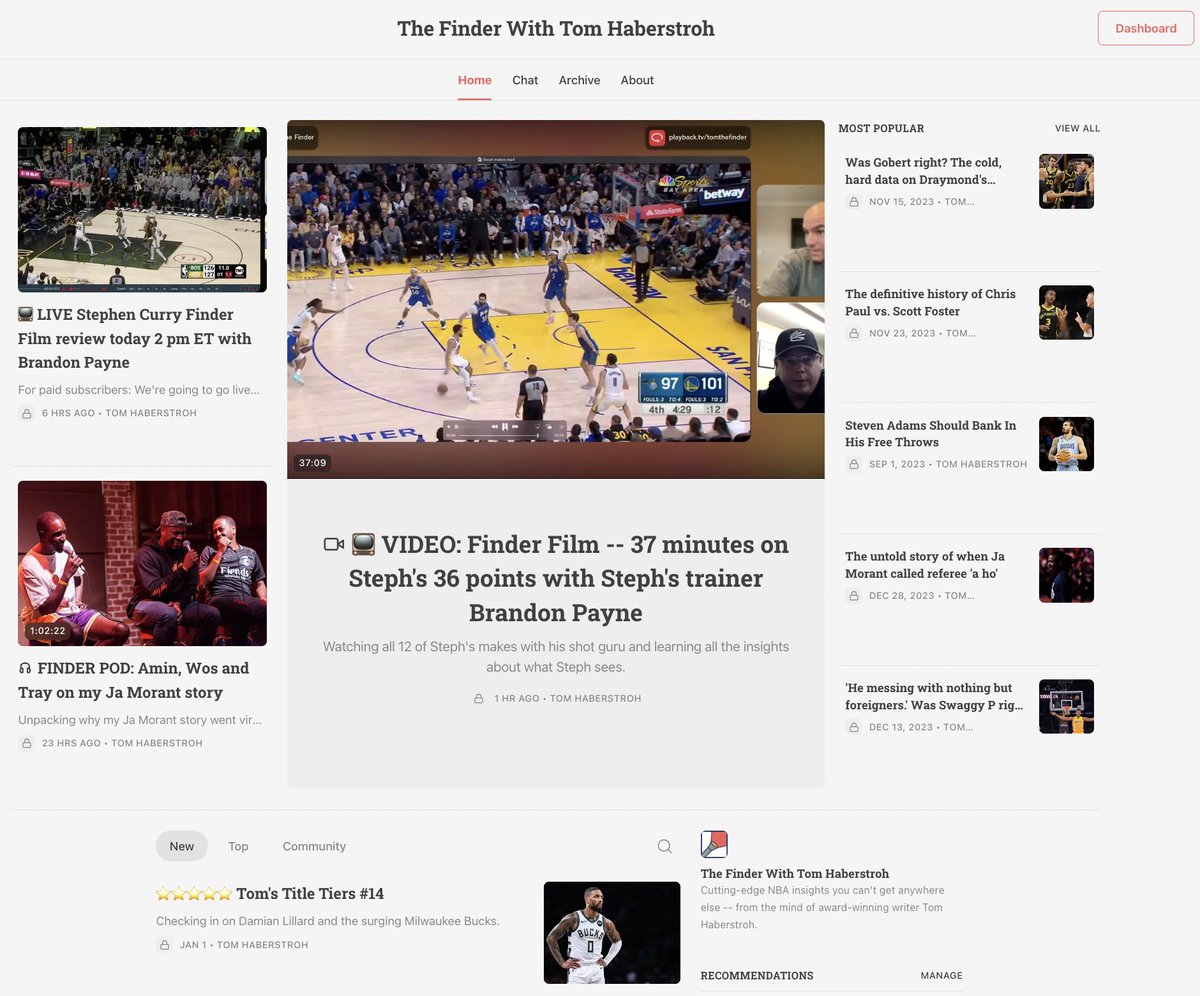The image size is (1200, 996).
Task: Select the Home tab
Action: [x=475, y=80]
